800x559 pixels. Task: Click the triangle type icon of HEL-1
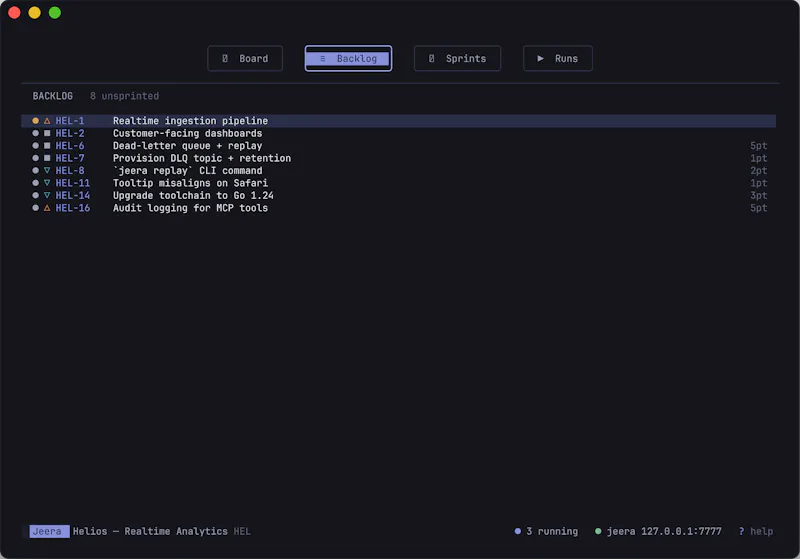[47, 121]
